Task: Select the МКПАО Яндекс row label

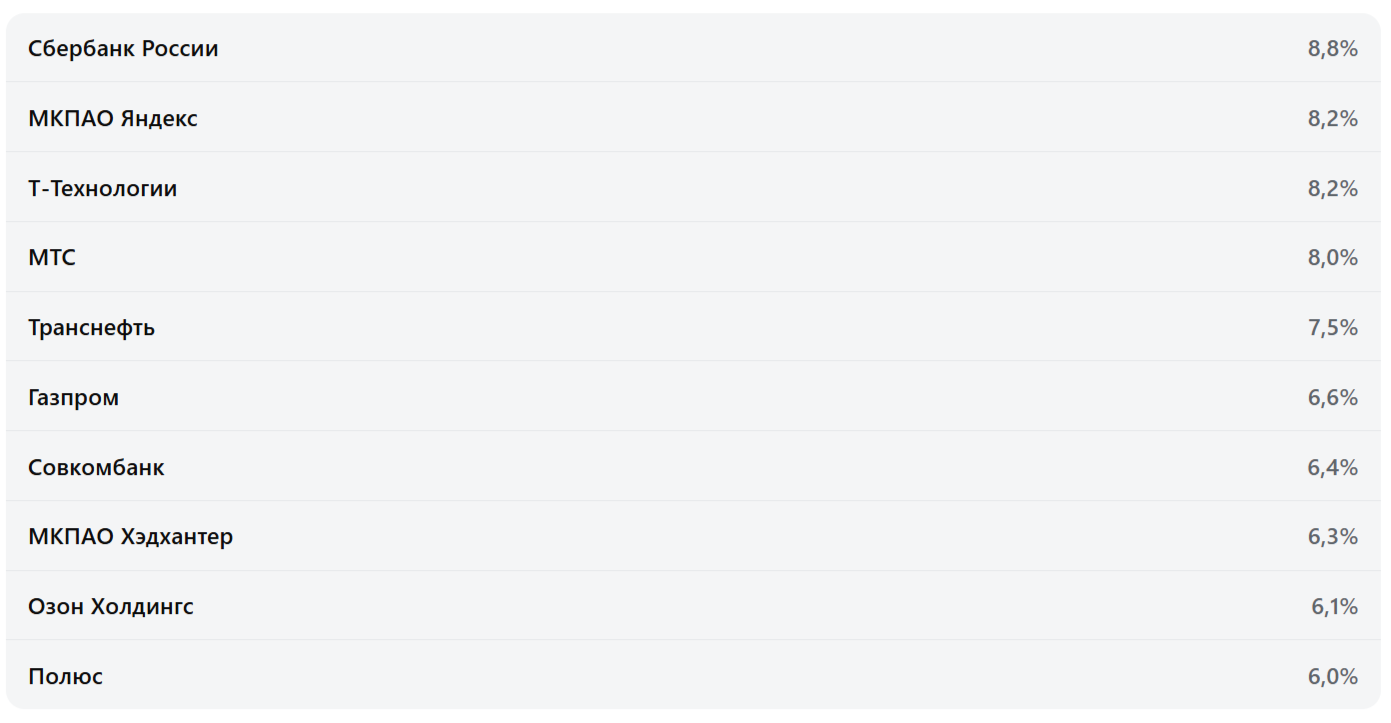Action: pos(113,119)
